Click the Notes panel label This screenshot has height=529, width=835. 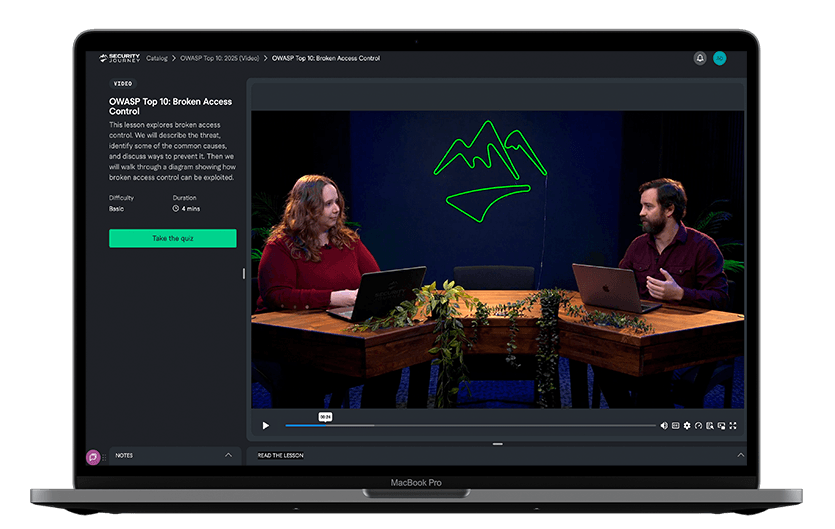pos(124,455)
